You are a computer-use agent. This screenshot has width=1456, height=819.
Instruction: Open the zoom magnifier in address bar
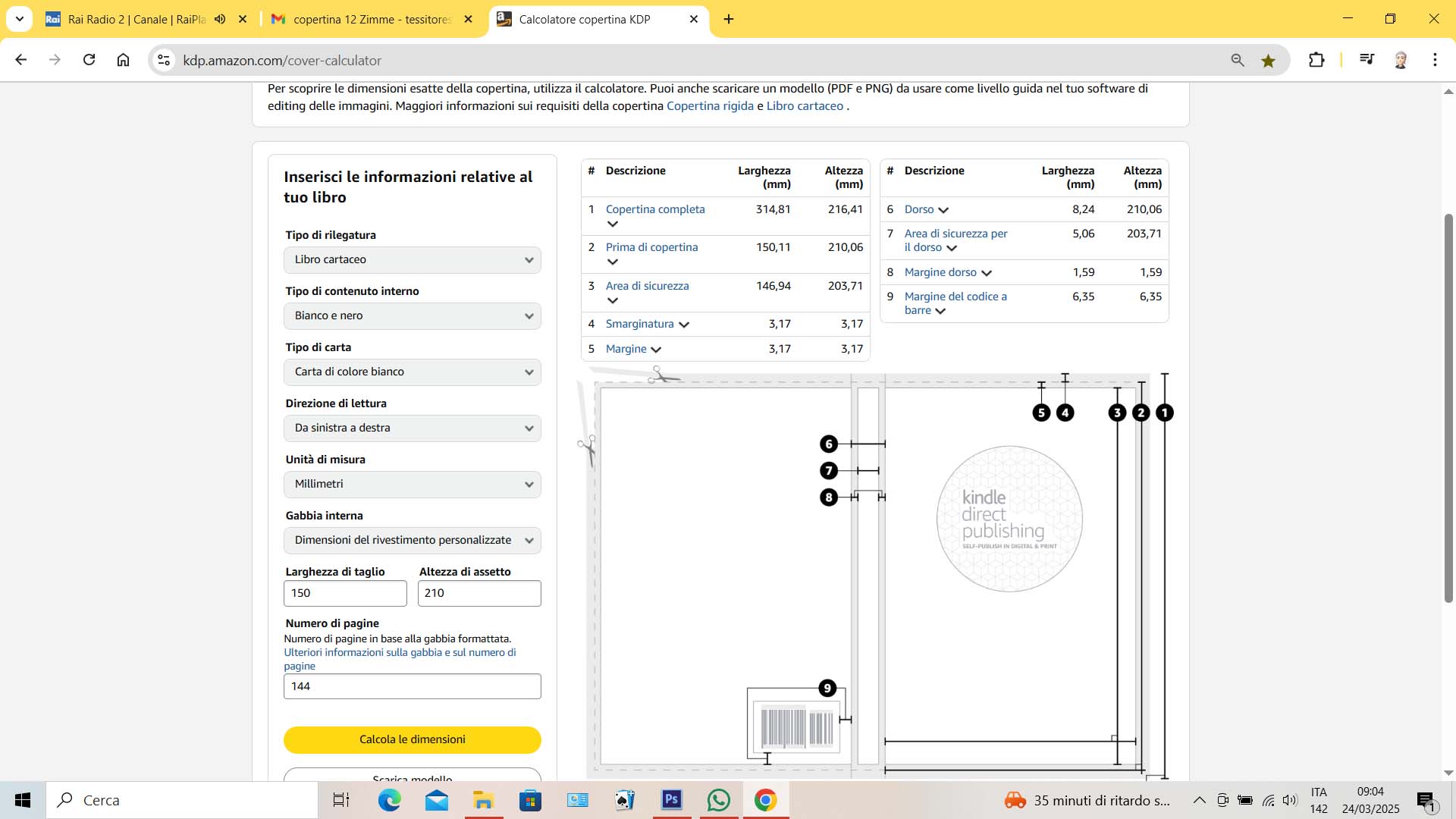pos(1238,60)
